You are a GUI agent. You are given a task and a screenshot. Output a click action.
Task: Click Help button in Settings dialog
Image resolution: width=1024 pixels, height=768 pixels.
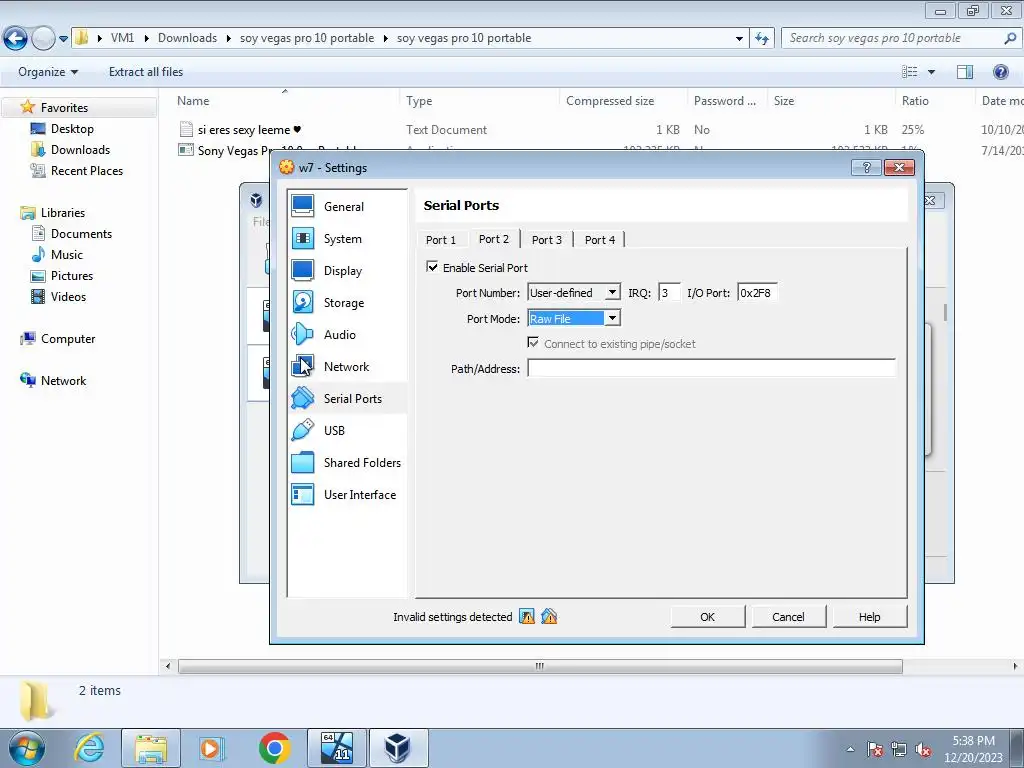(870, 616)
